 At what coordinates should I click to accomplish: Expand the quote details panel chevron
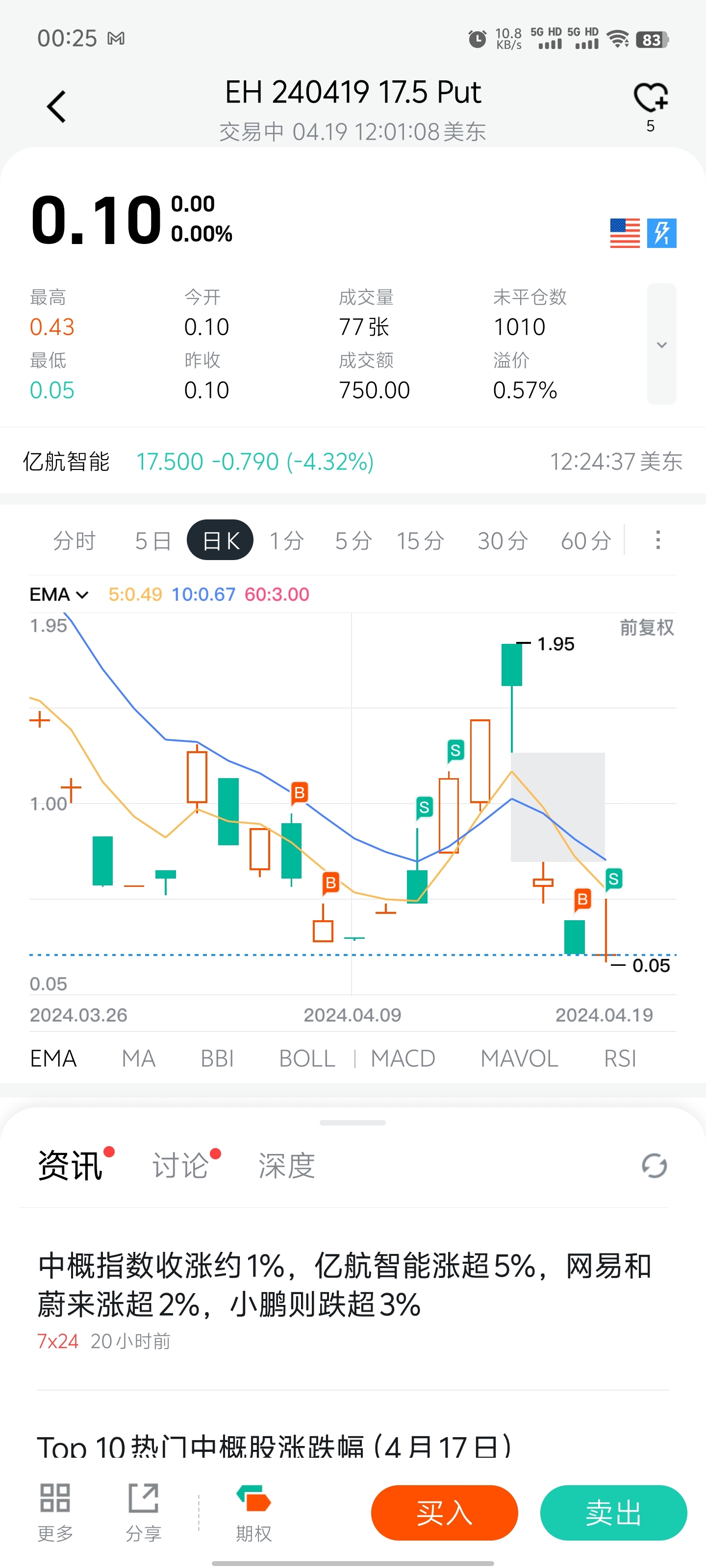coord(661,344)
